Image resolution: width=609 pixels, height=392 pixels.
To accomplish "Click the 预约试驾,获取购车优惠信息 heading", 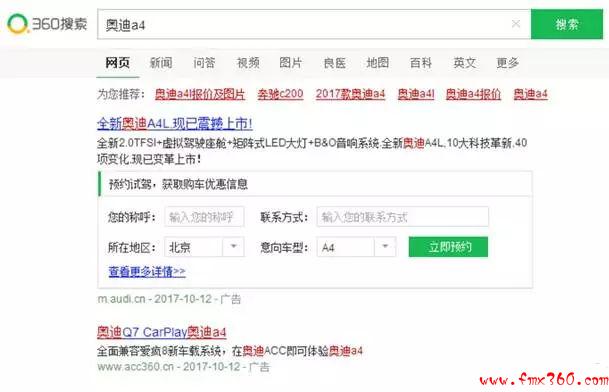I will pyautogui.click(x=178, y=184).
